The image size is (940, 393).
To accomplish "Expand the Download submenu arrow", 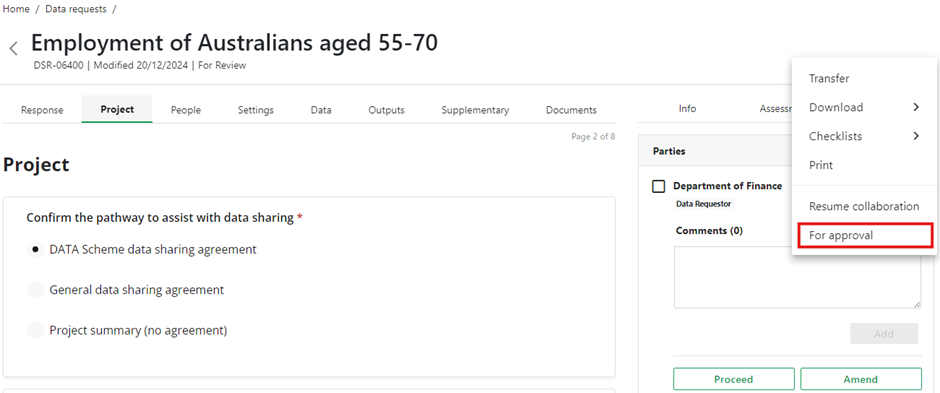I will (x=916, y=107).
